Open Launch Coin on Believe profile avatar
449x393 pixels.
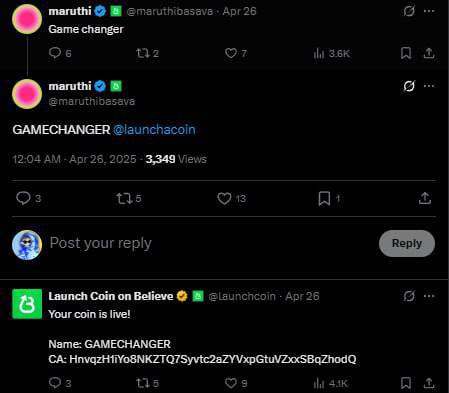[x=27, y=304]
